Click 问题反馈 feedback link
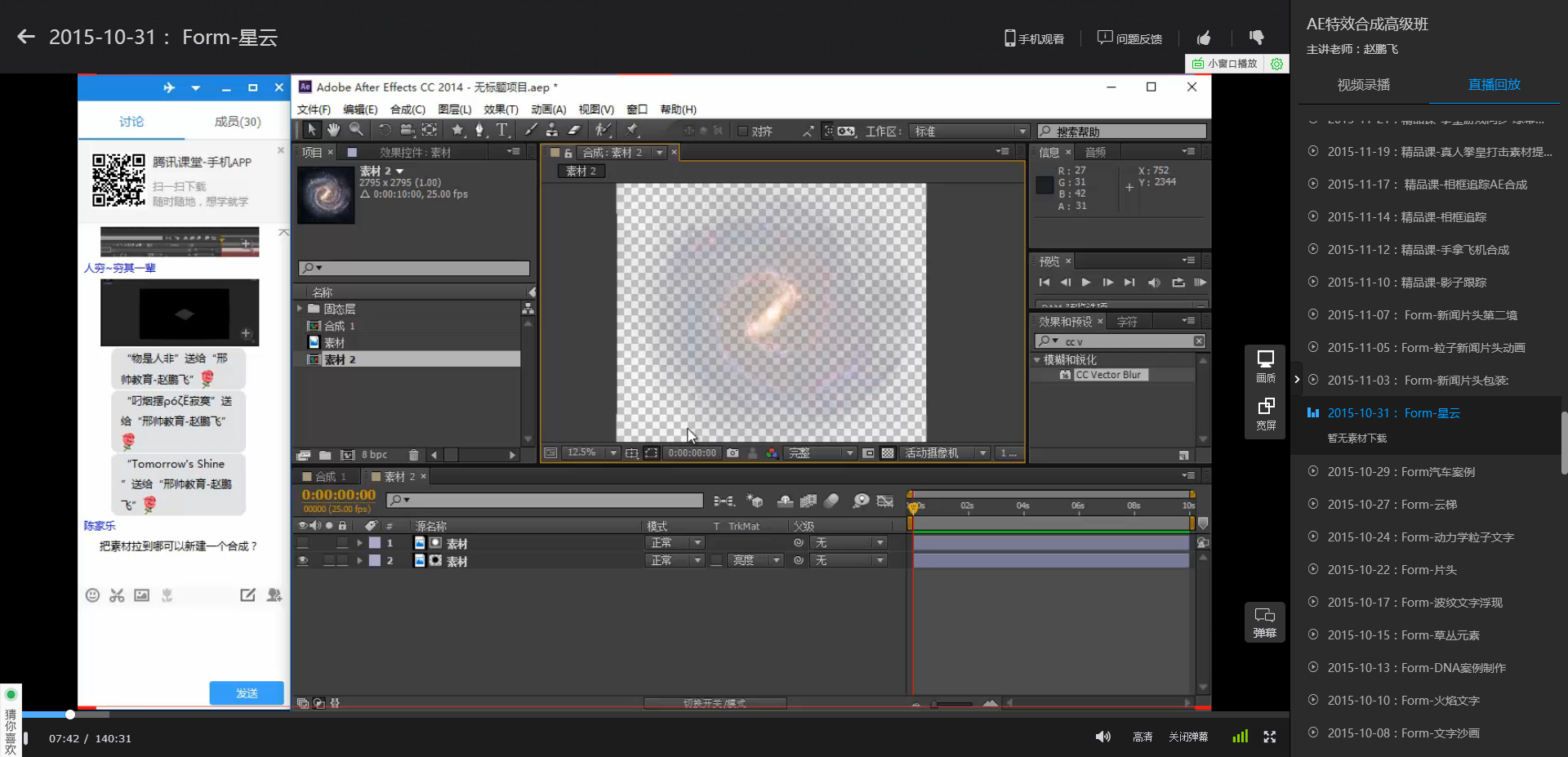Viewport: 1568px width, 757px height. point(1129,38)
